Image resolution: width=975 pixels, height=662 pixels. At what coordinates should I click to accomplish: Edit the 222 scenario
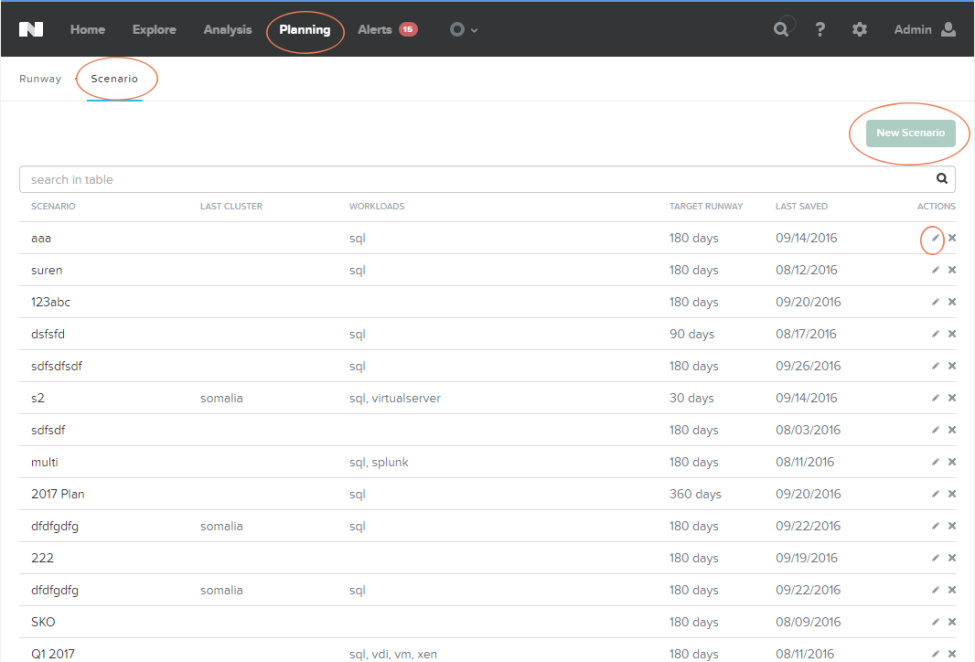pos(935,558)
